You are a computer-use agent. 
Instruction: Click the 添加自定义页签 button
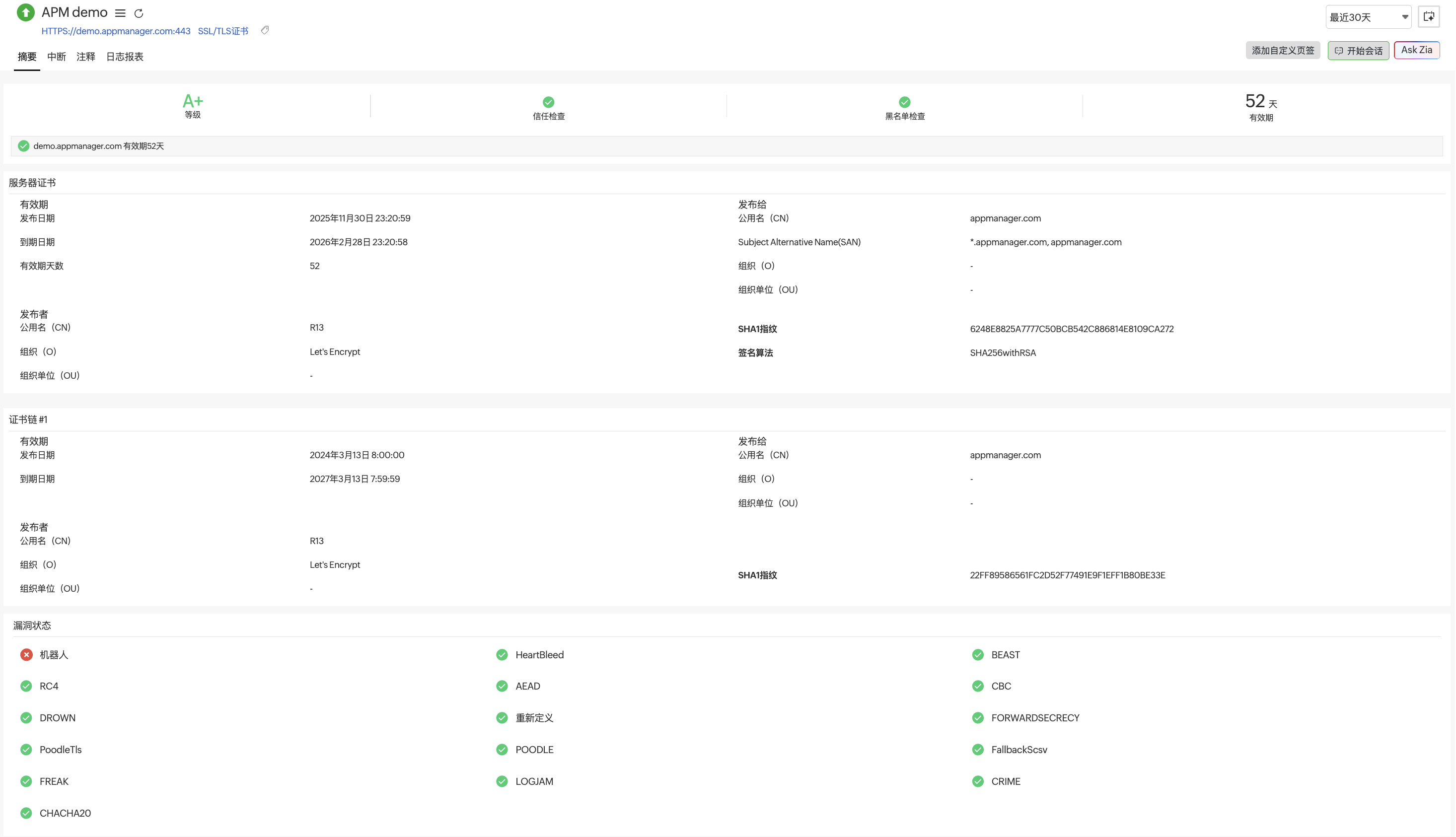click(1282, 51)
